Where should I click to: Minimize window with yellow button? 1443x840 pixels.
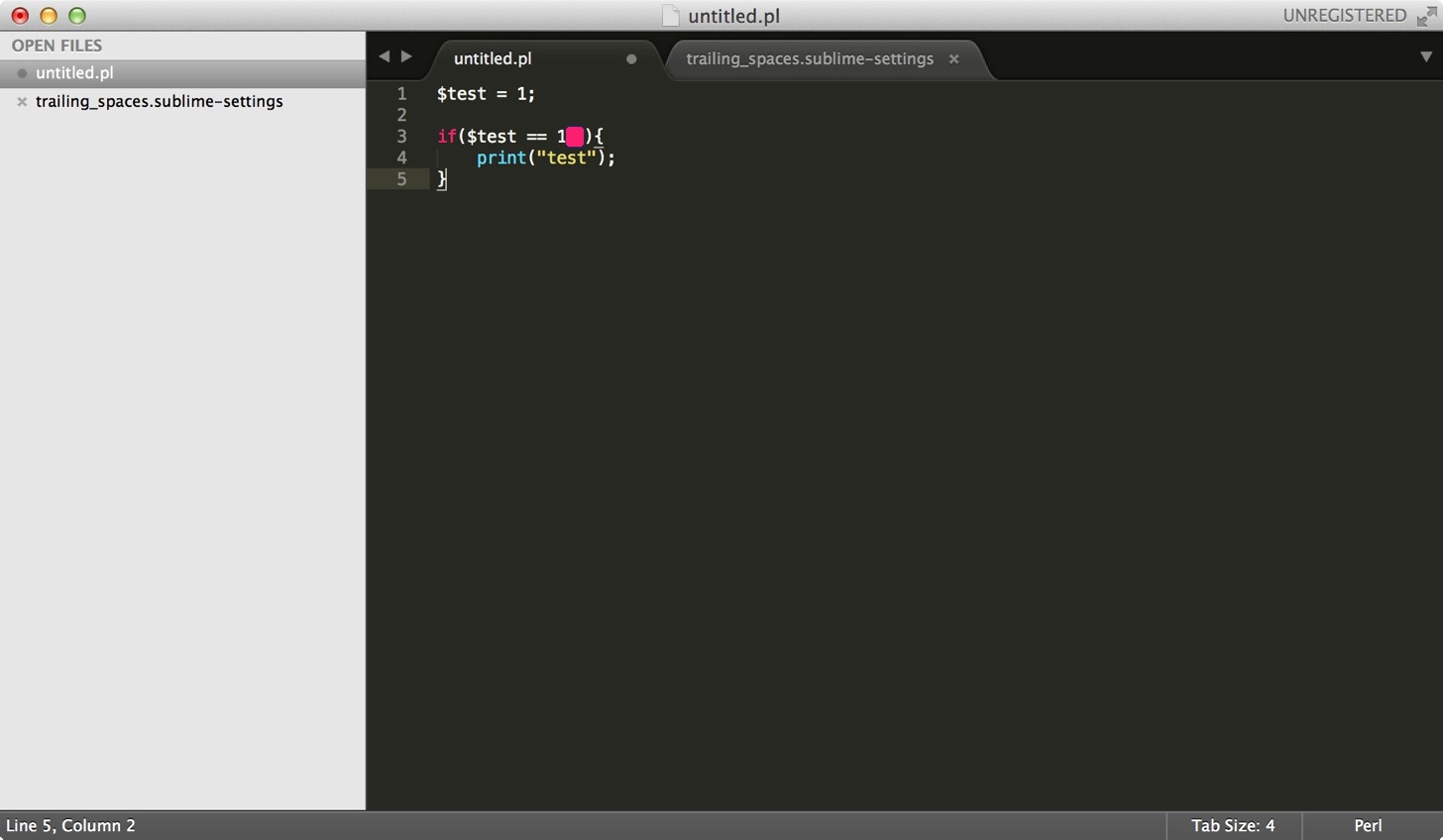tap(48, 16)
